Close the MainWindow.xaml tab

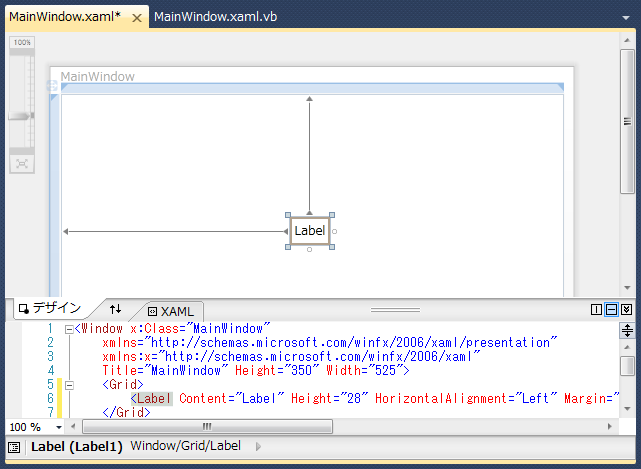[137, 18]
